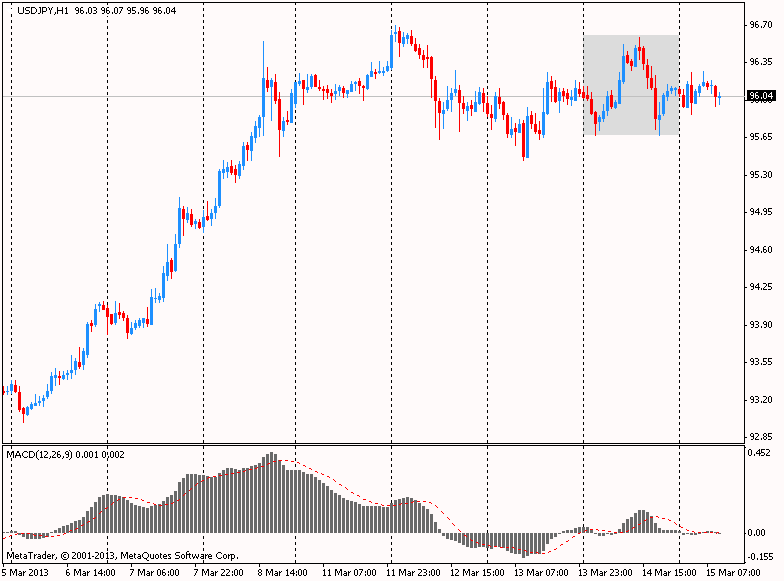The width and height of the screenshot is (784, 581).
Task: Click the 7 Mar 22:00 time label
Action: click(x=218, y=572)
